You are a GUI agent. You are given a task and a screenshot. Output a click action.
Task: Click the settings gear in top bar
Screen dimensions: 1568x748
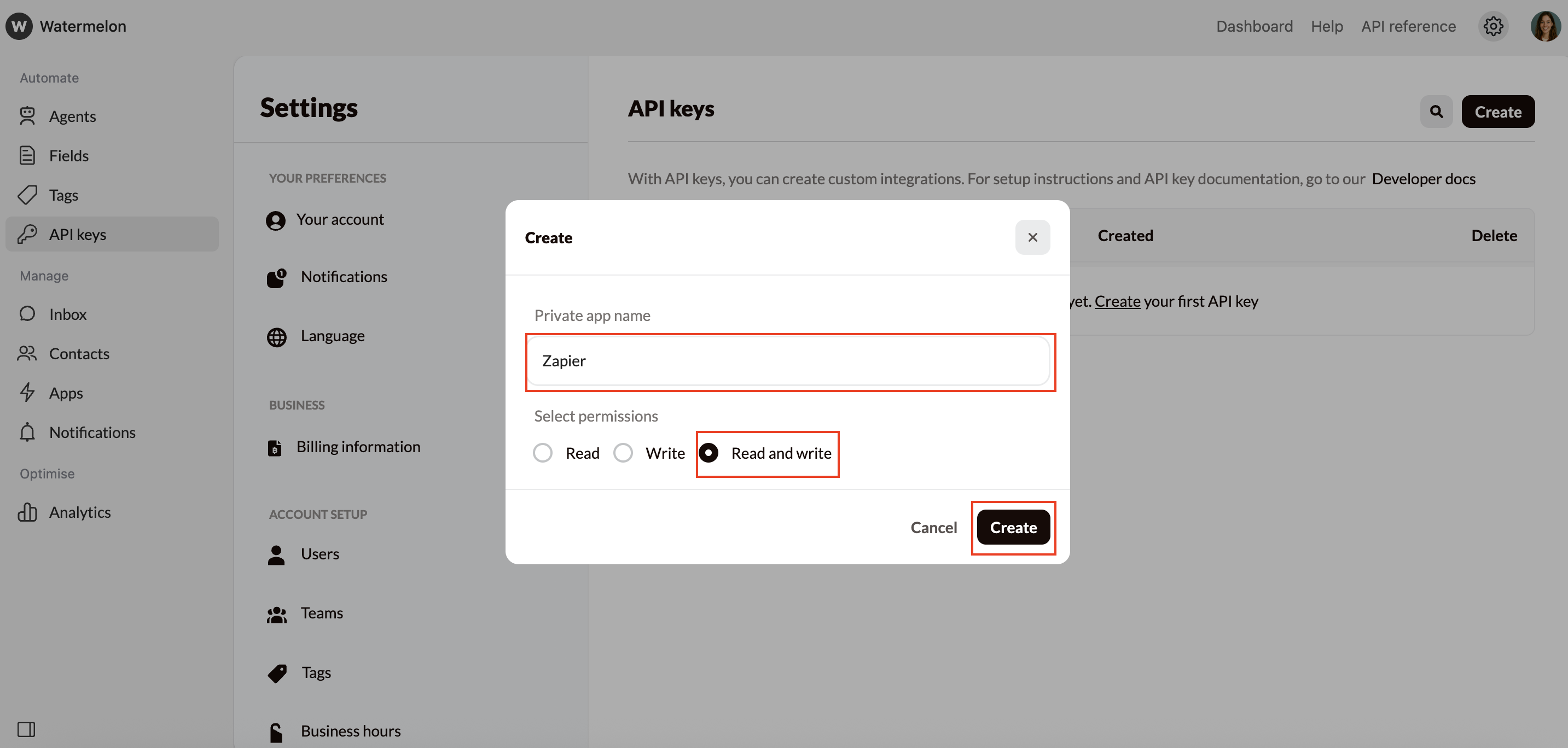1493,26
